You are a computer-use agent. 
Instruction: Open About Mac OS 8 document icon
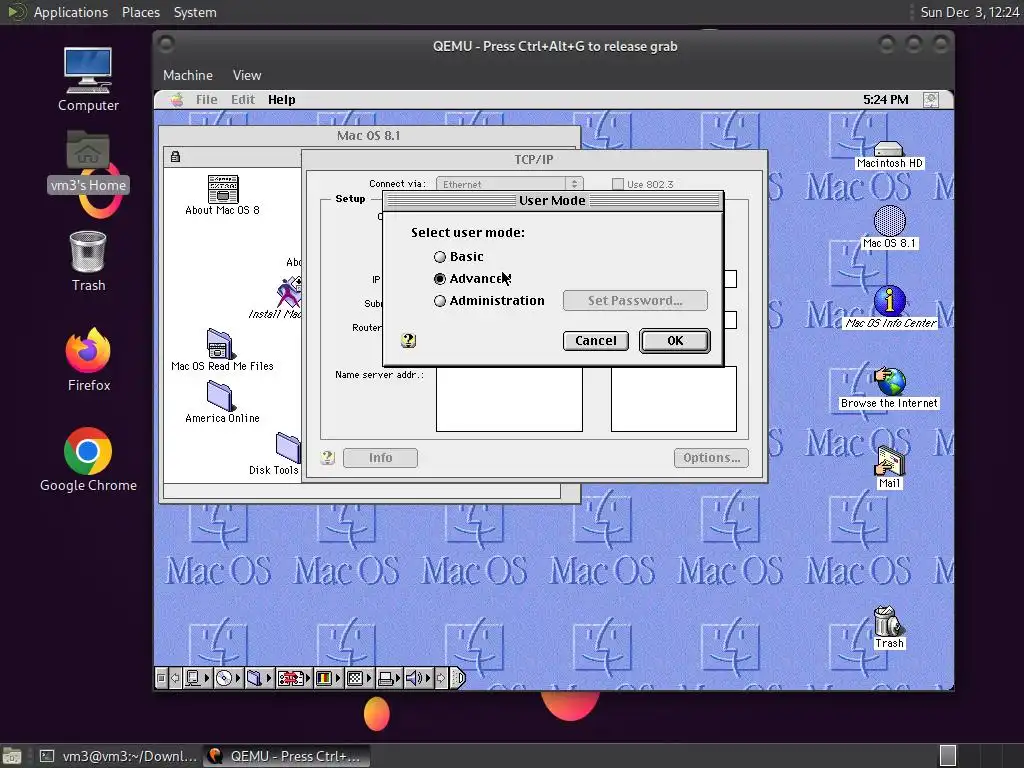223,195
